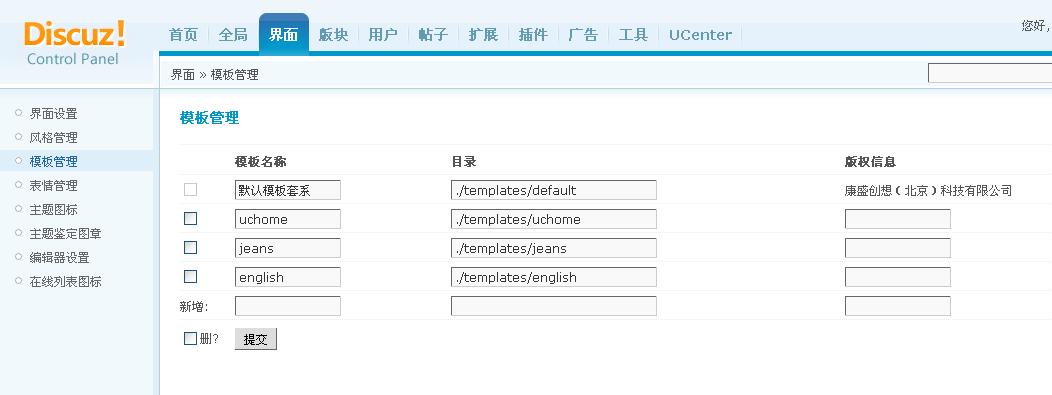Click the uchome template name field
Viewport: 1052px width, 395px height.
288,219
